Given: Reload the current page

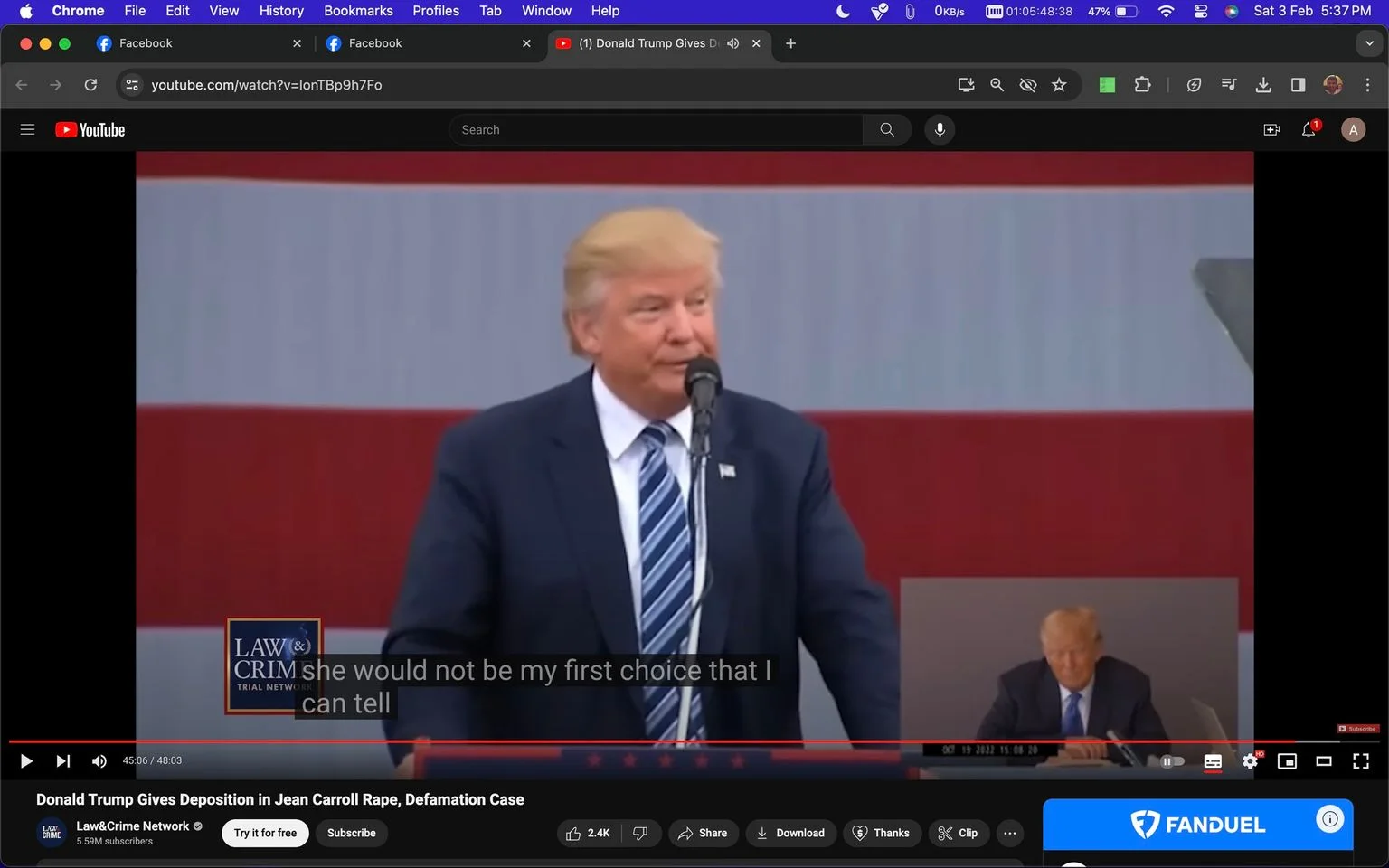Looking at the screenshot, I should [x=90, y=85].
